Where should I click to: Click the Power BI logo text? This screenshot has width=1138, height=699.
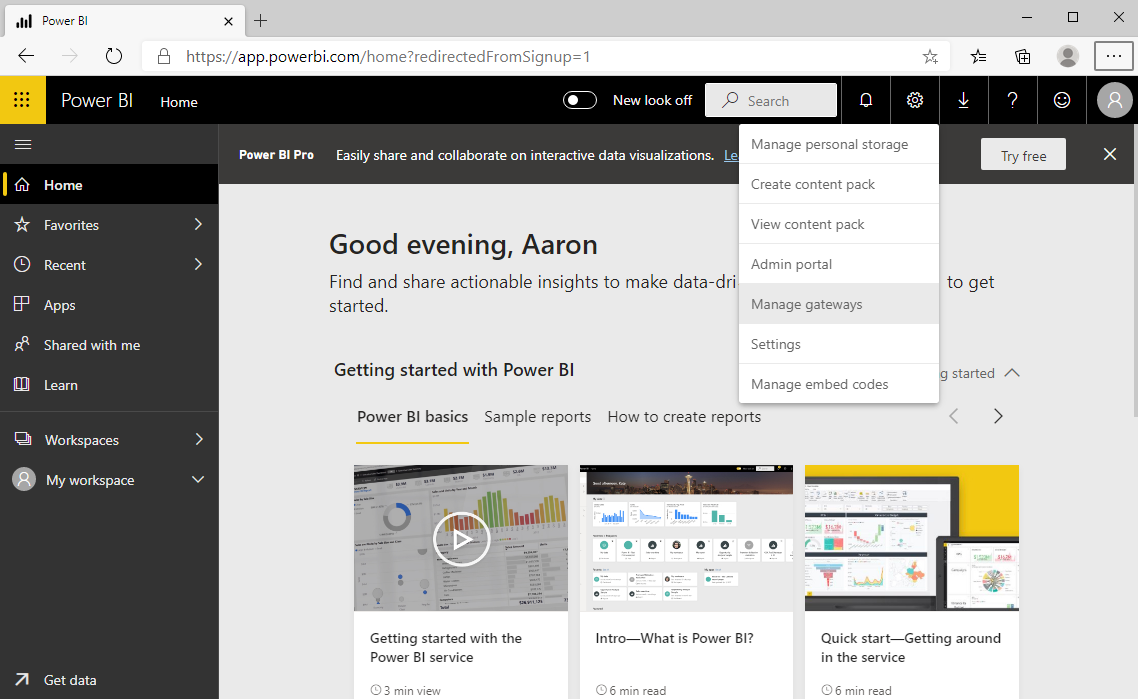pyautogui.click(x=97, y=100)
